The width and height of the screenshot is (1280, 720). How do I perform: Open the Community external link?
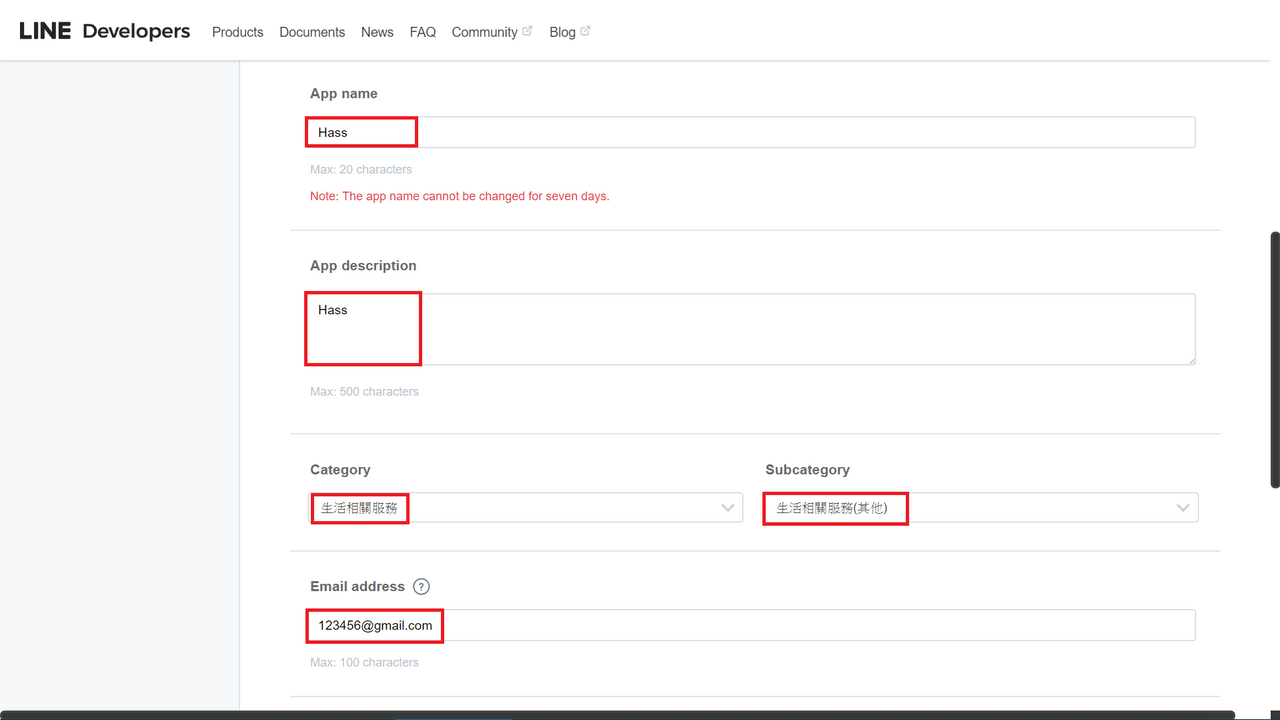[x=492, y=32]
